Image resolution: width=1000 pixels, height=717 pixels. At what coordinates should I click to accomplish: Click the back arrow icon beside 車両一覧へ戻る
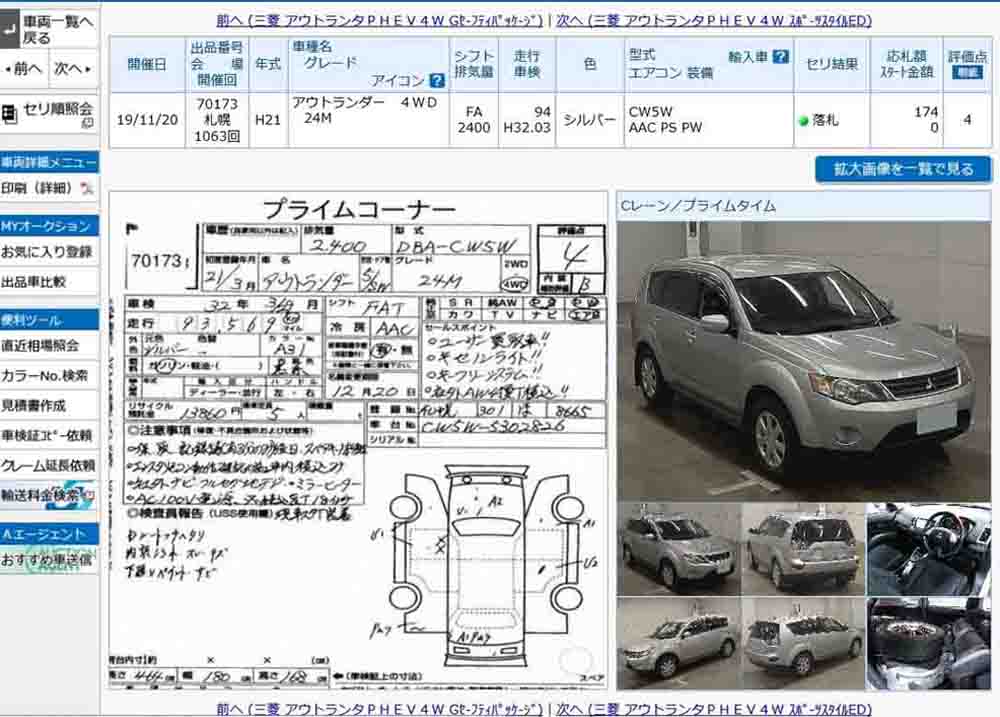pos(10,30)
